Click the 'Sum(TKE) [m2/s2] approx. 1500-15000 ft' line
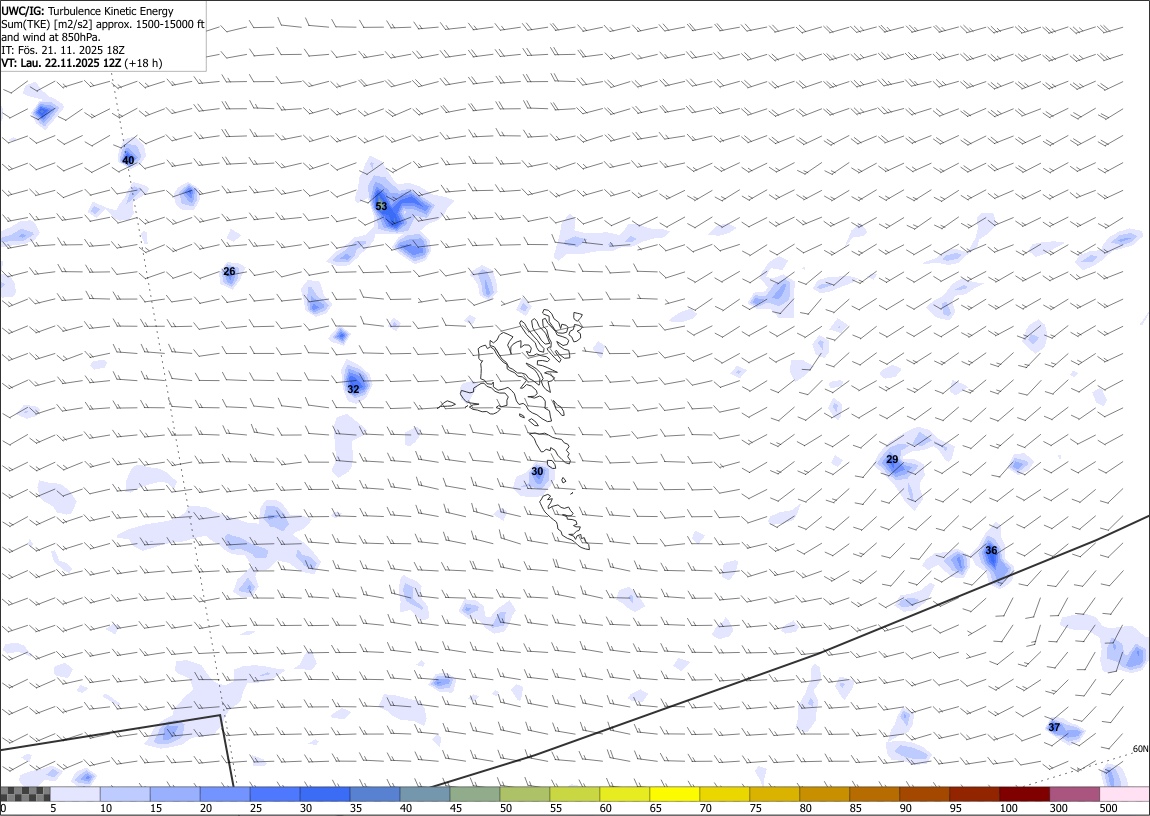This screenshot has width=1150, height=816. pyautogui.click(x=103, y=24)
